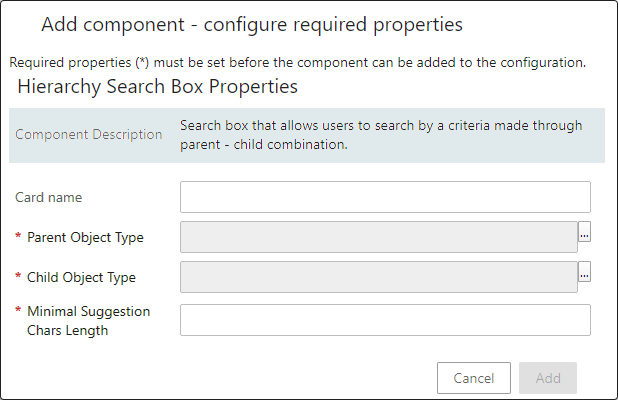
Task: Click into the Card name text field
Action: pyautogui.click(x=385, y=197)
